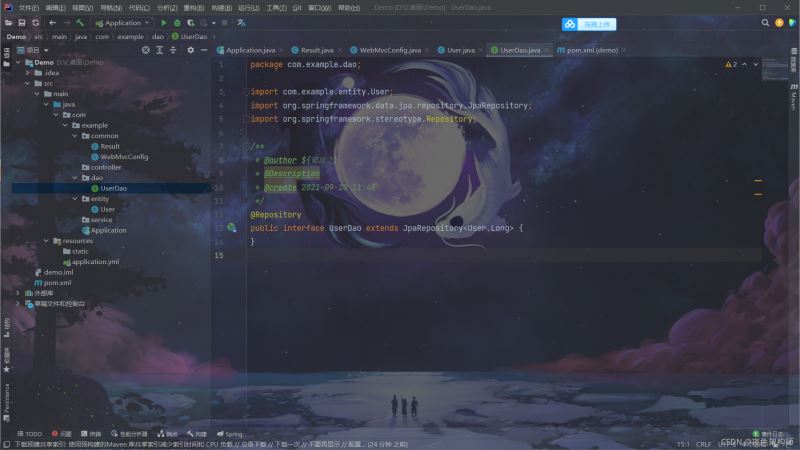The width and height of the screenshot is (800, 450).
Task: Click the example breadcrumb in navigation bar
Action: pos(130,37)
